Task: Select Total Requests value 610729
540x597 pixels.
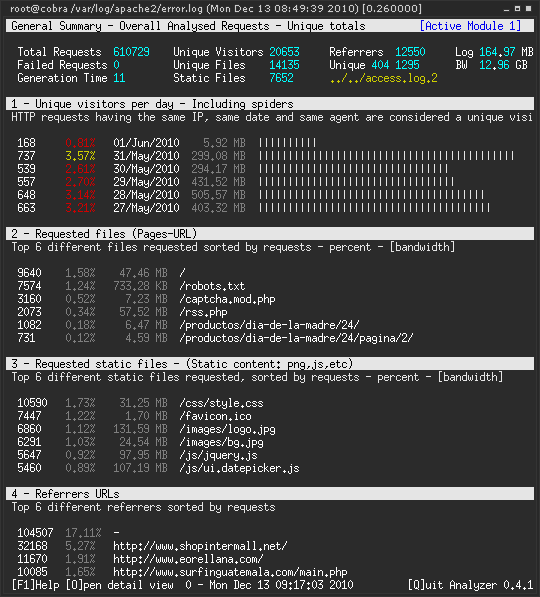Action: pyautogui.click(x=131, y=52)
